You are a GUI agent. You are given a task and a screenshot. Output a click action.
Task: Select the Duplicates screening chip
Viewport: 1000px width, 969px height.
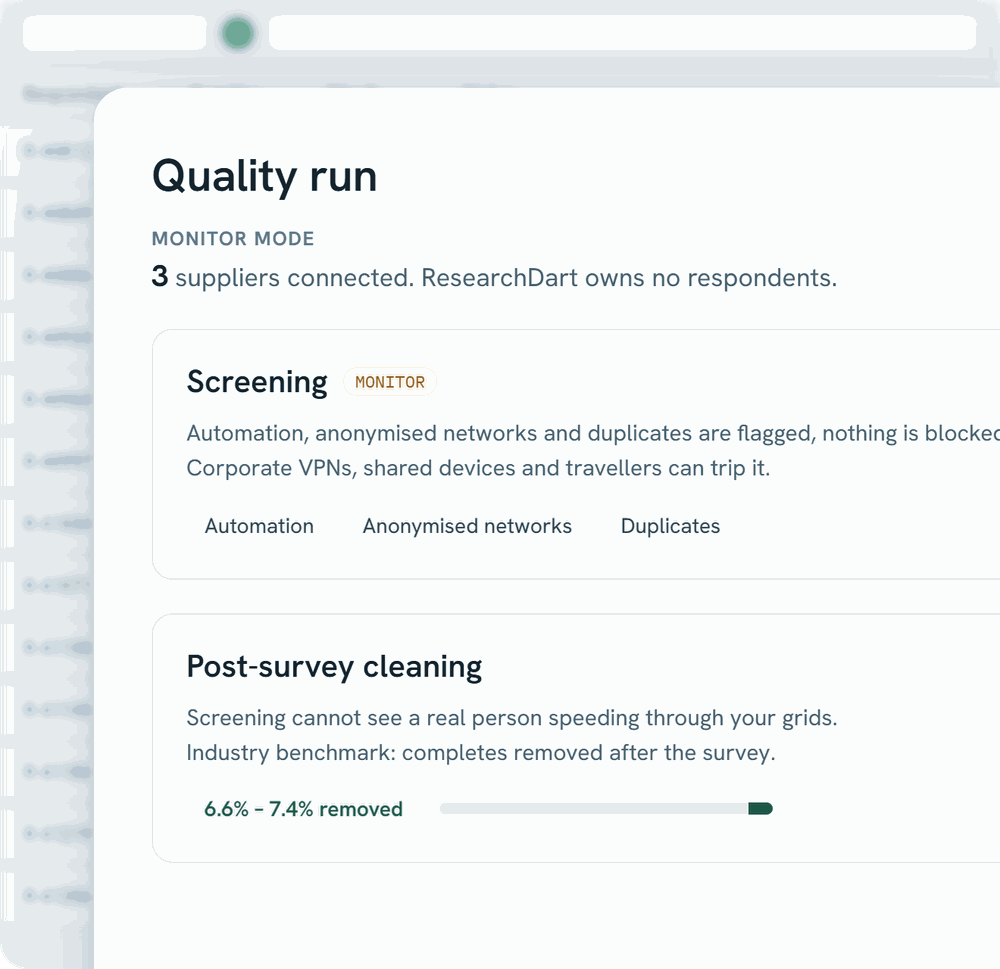click(x=670, y=526)
